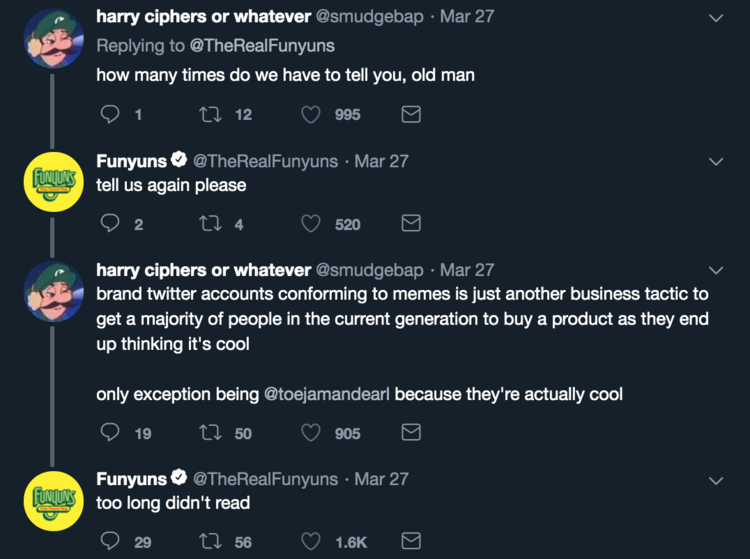Share 'brand twitter accounts' tweet via message

coord(410,433)
